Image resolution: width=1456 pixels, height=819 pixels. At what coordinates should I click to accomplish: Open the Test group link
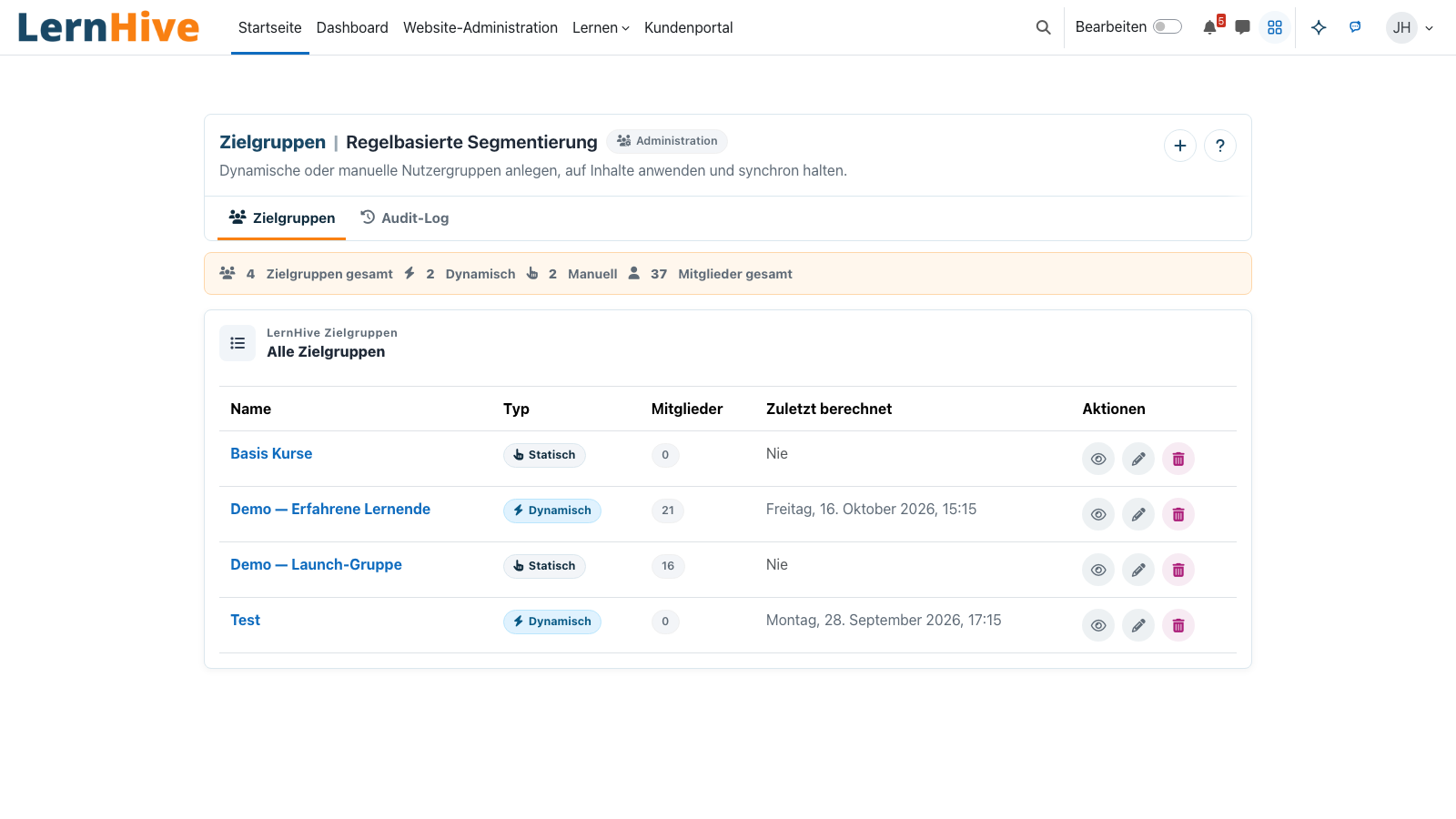pos(246,620)
